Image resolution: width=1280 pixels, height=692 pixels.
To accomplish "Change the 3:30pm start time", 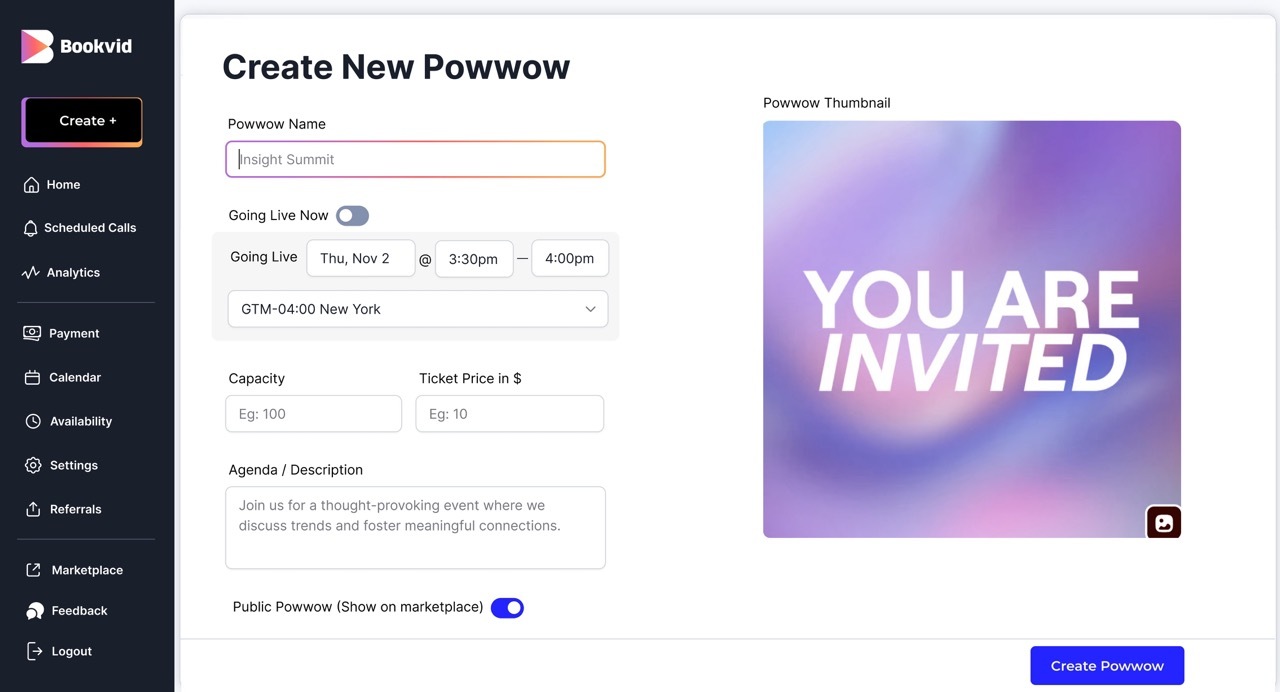I will click(473, 258).
